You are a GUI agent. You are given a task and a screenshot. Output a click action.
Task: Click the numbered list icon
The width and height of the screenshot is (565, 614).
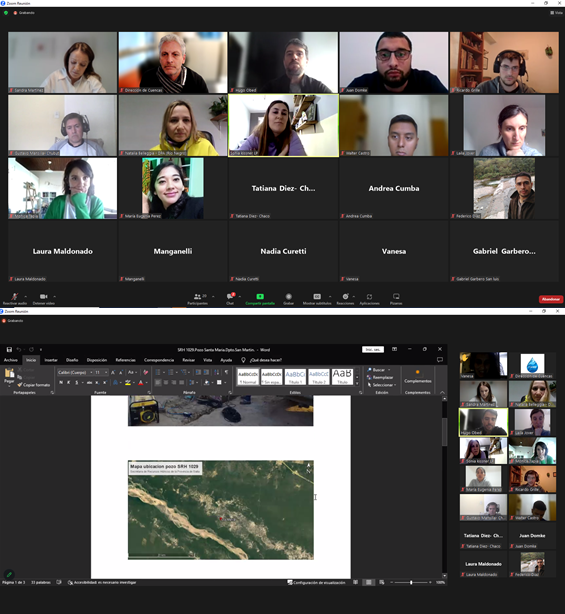(170, 372)
